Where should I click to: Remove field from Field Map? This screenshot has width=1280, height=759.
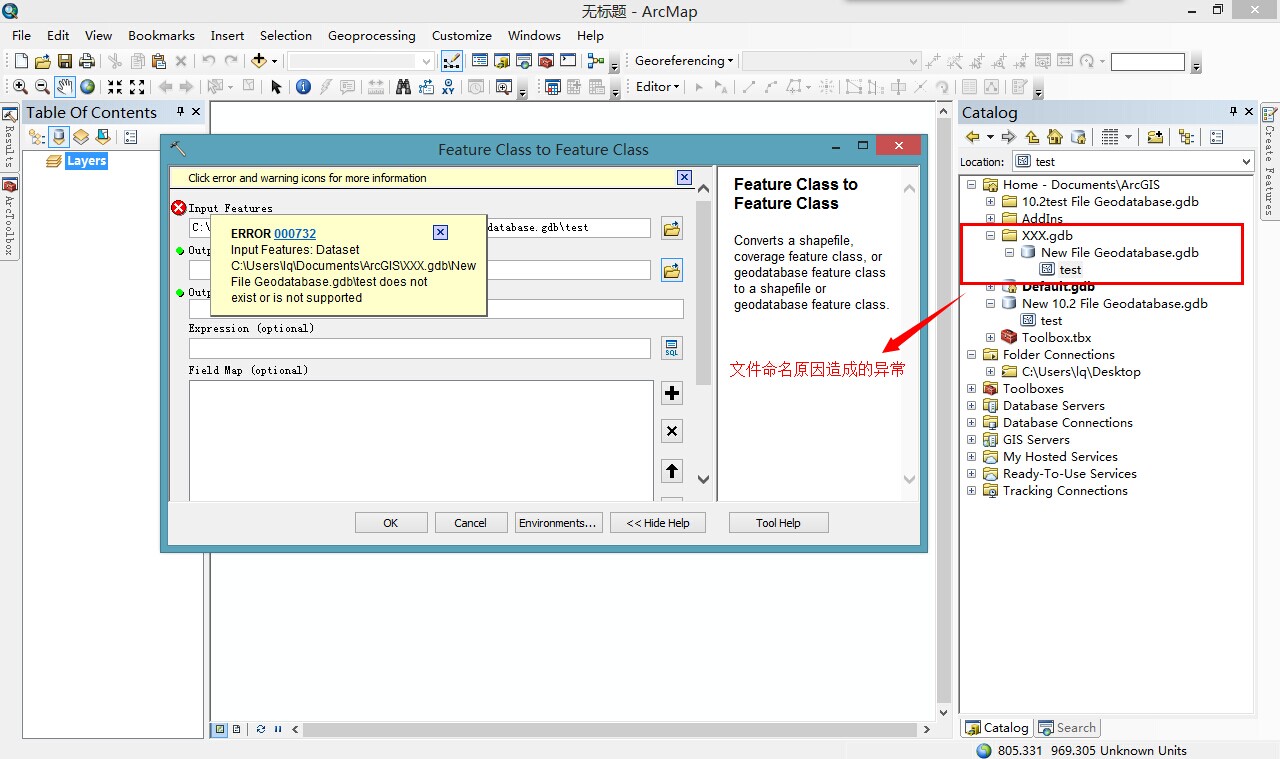[x=672, y=431]
